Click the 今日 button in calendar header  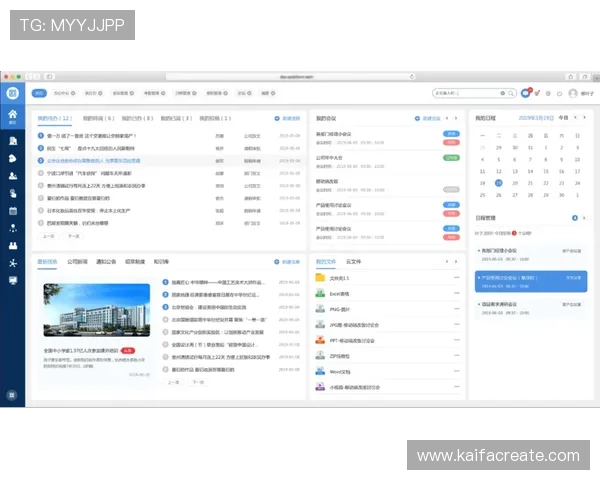tap(563, 117)
